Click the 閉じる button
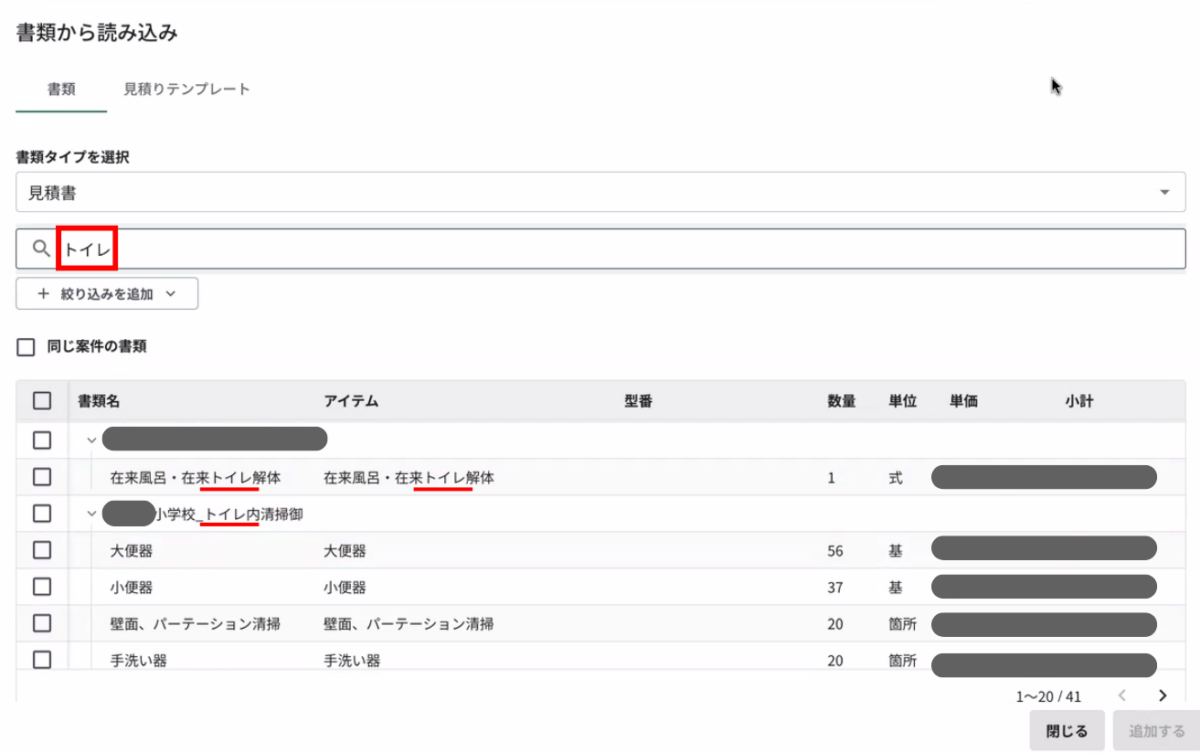The height and width of the screenshot is (753, 1200). point(1066,731)
